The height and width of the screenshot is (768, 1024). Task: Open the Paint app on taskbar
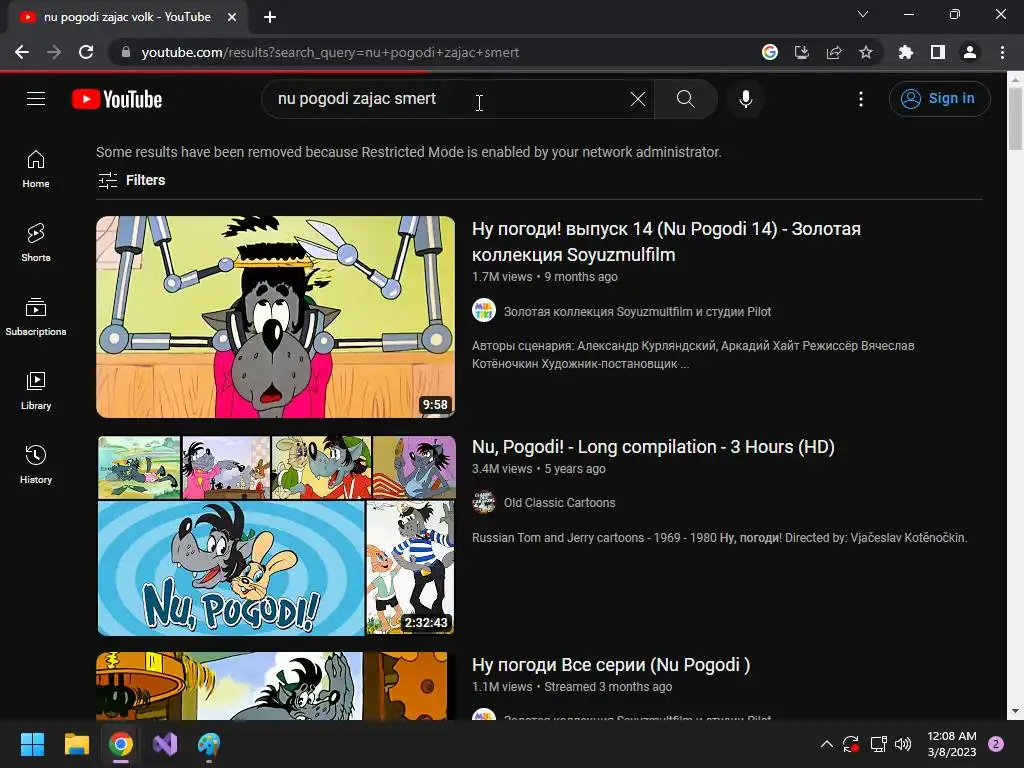point(209,744)
